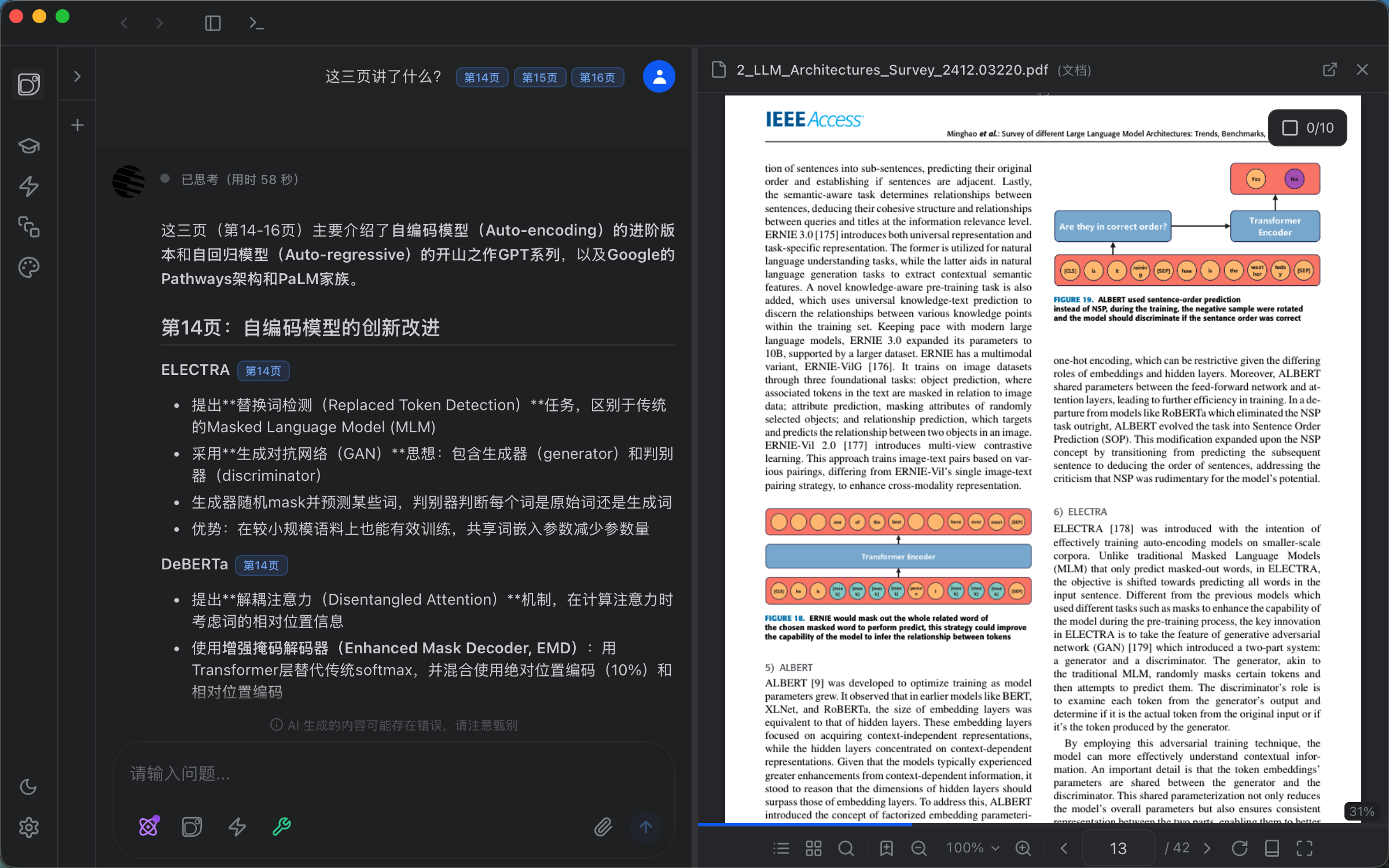1389x868 pixels.
Task: Open PDF in external window icon
Action: coord(1329,69)
